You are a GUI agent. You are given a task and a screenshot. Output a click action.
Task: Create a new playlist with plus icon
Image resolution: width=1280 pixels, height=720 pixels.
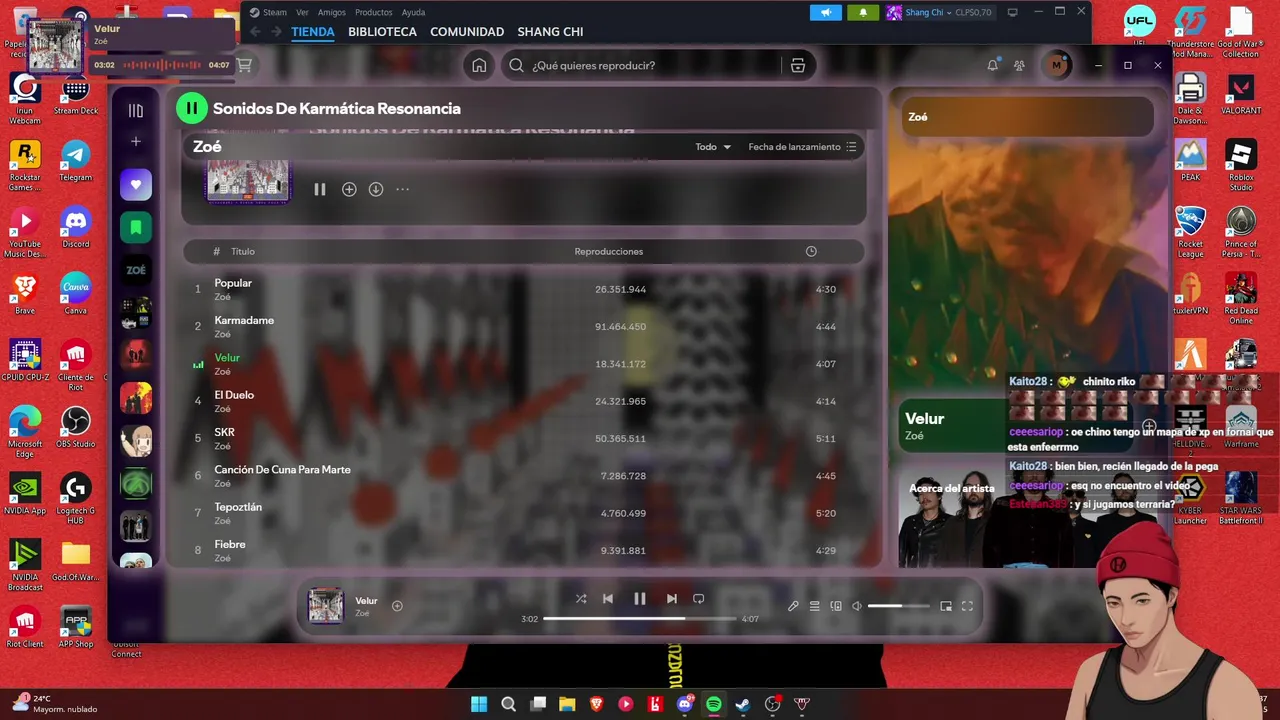(x=136, y=142)
